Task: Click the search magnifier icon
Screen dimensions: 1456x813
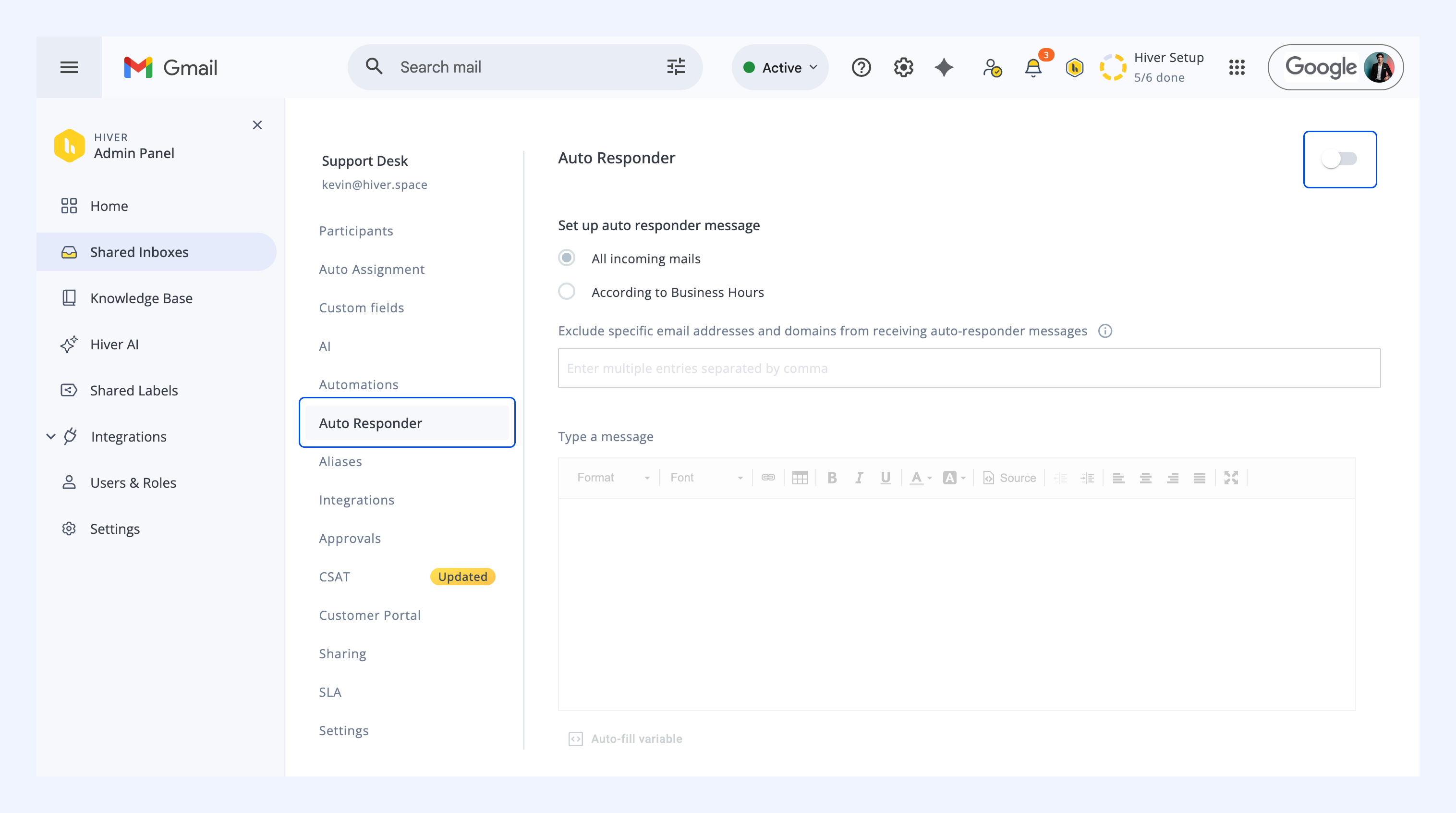Action: click(374, 67)
